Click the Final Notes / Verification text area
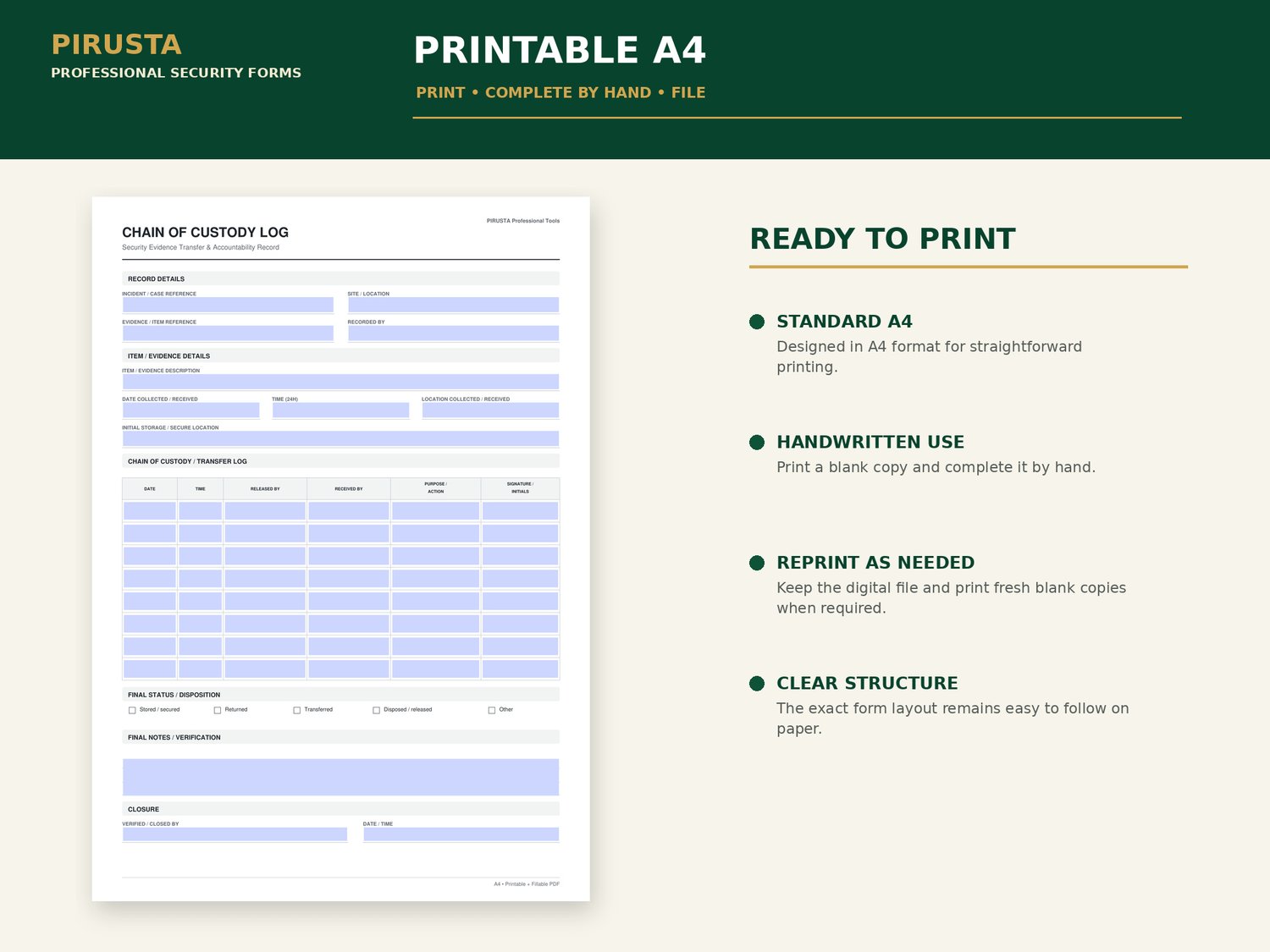 [340, 777]
